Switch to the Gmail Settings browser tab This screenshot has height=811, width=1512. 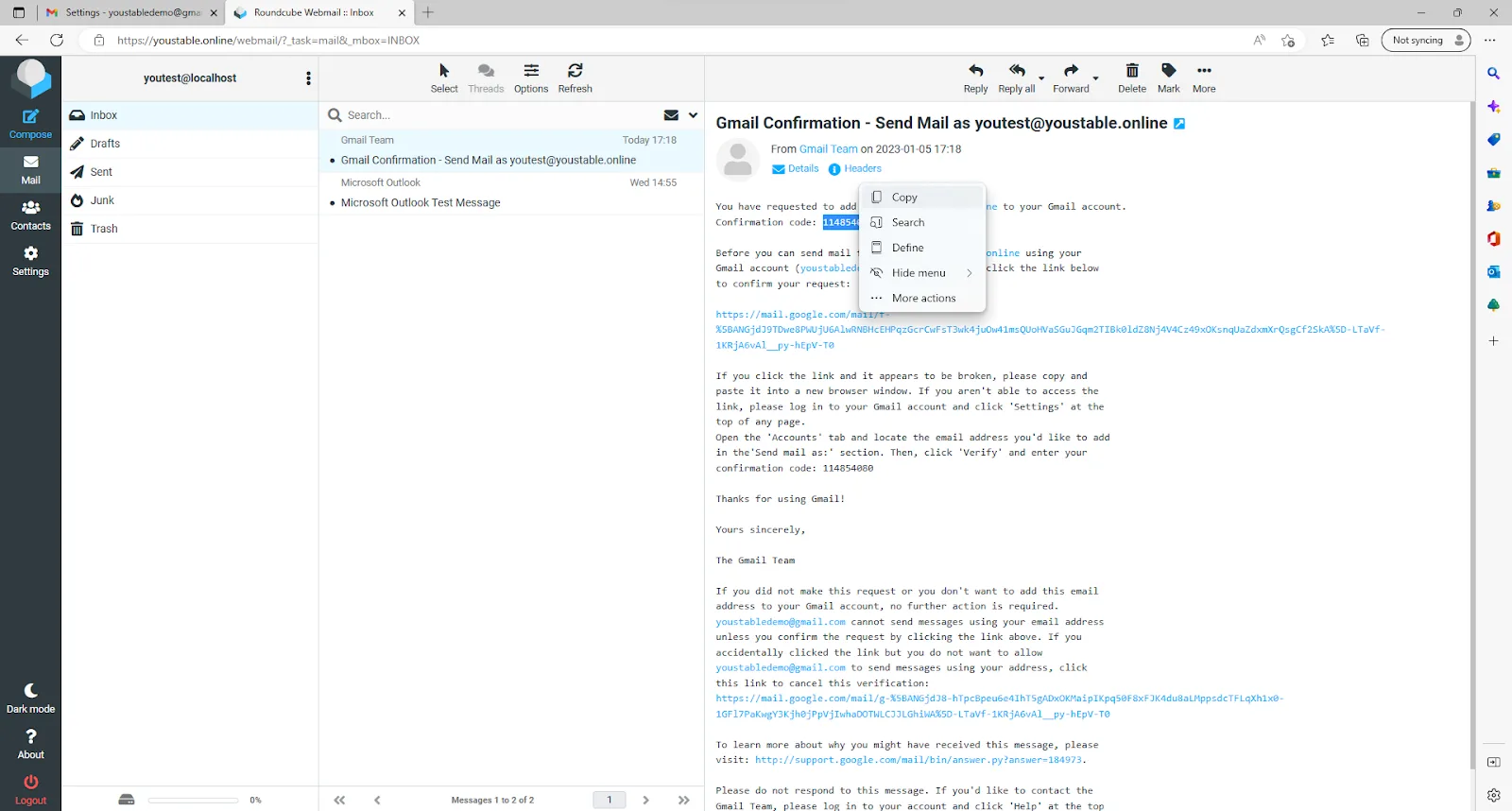(x=131, y=12)
